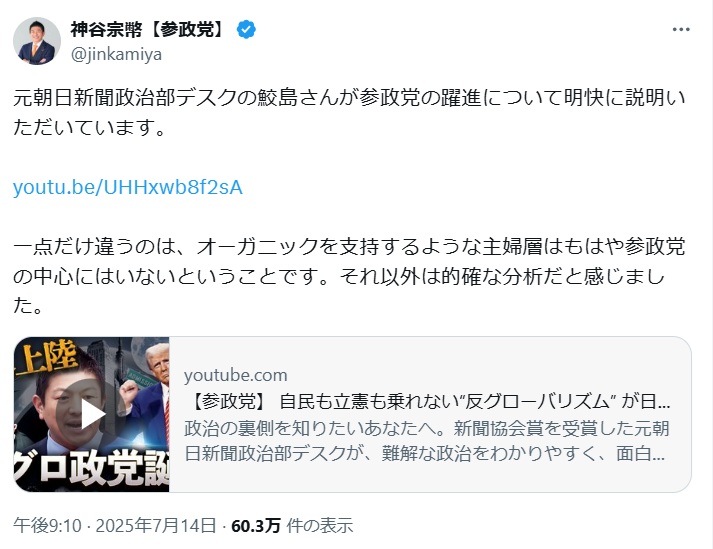The width and height of the screenshot is (713, 549).
Task: Open the profile avatar of 神谷宗幣
Action: click(x=37, y=41)
